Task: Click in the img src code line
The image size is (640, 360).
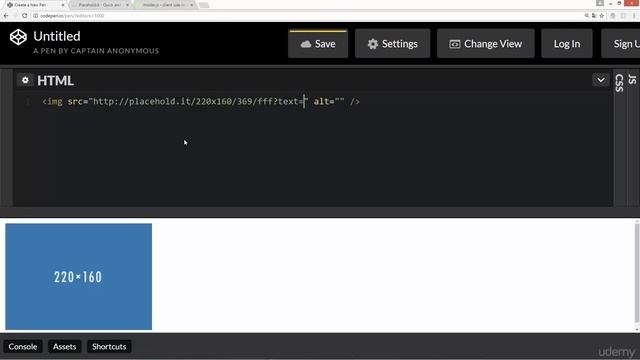Action: (x=201, y=102)
